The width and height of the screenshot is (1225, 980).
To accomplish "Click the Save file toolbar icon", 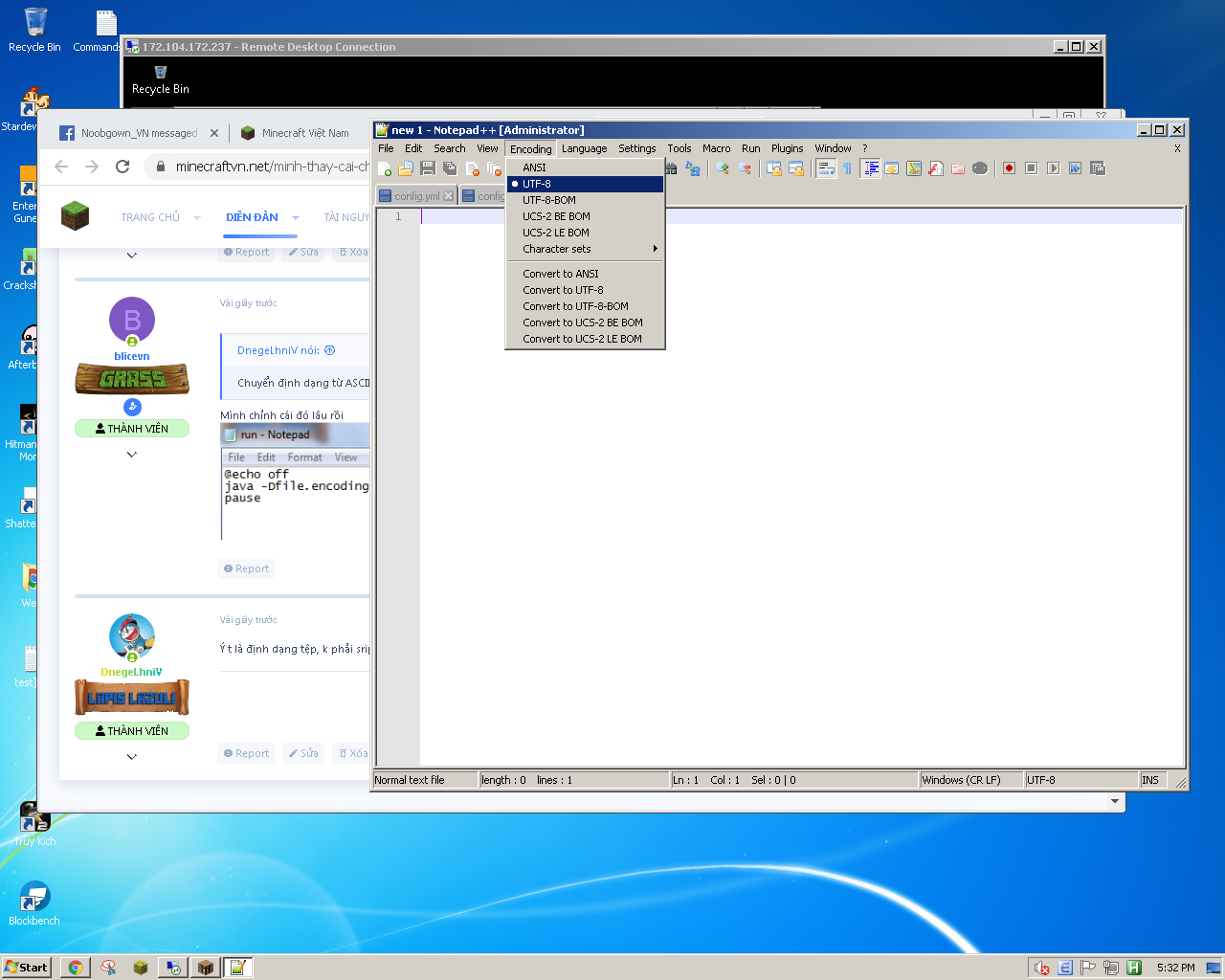I will [428, 168].
